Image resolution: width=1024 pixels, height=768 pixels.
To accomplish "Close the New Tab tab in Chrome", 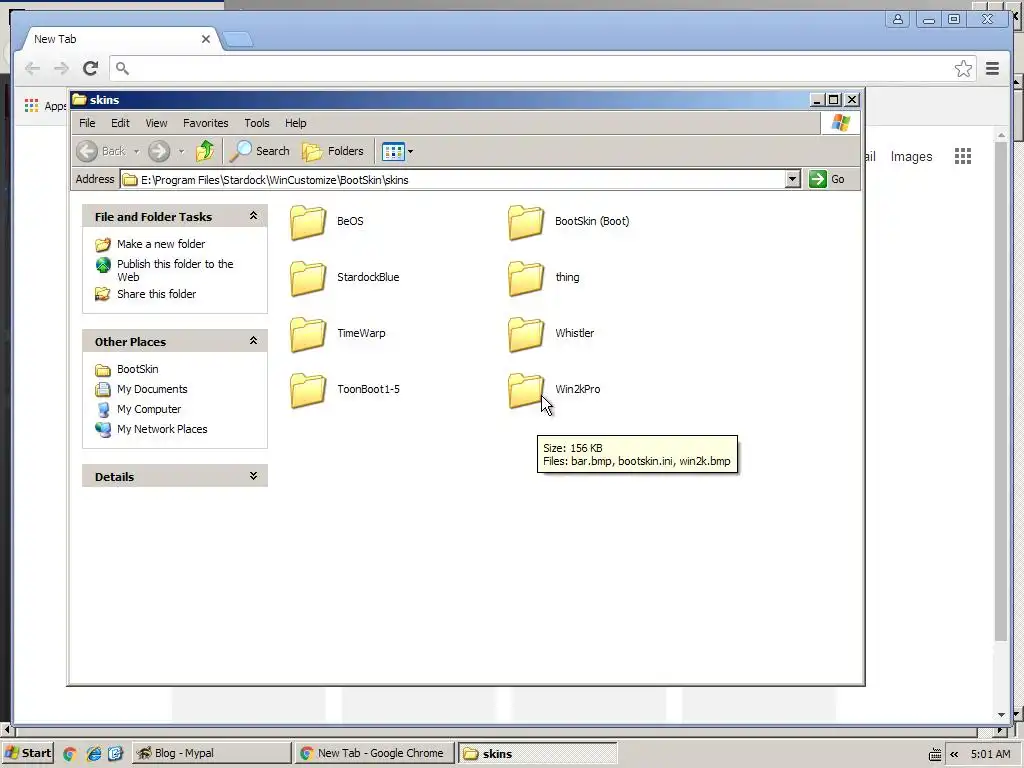I will coord(206,39).
